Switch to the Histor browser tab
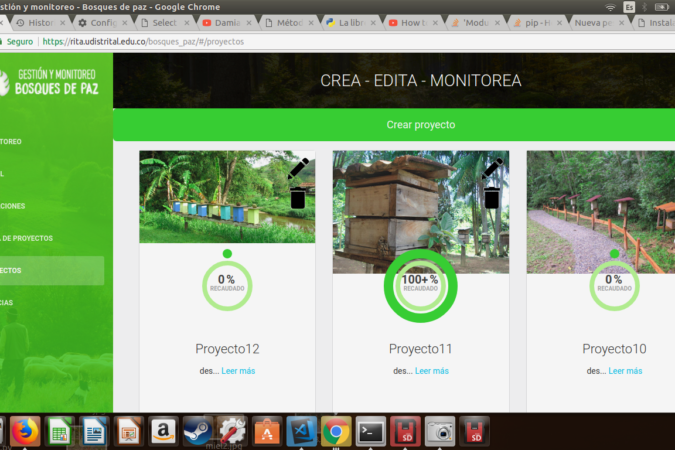This screenshot has height=450, width=675. [x=41, y=23]
